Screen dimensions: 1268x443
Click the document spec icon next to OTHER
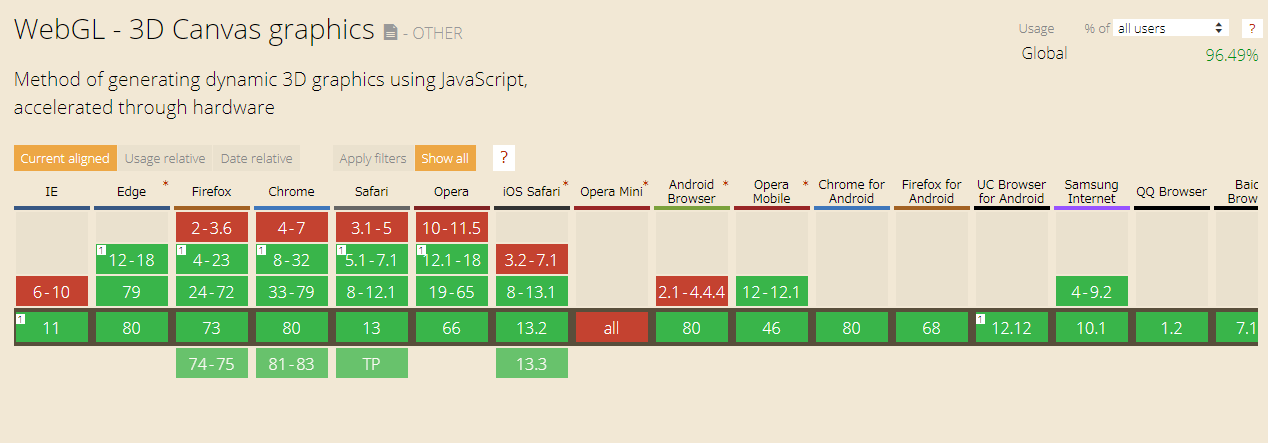pyautogui.click(x=391, y=33)
